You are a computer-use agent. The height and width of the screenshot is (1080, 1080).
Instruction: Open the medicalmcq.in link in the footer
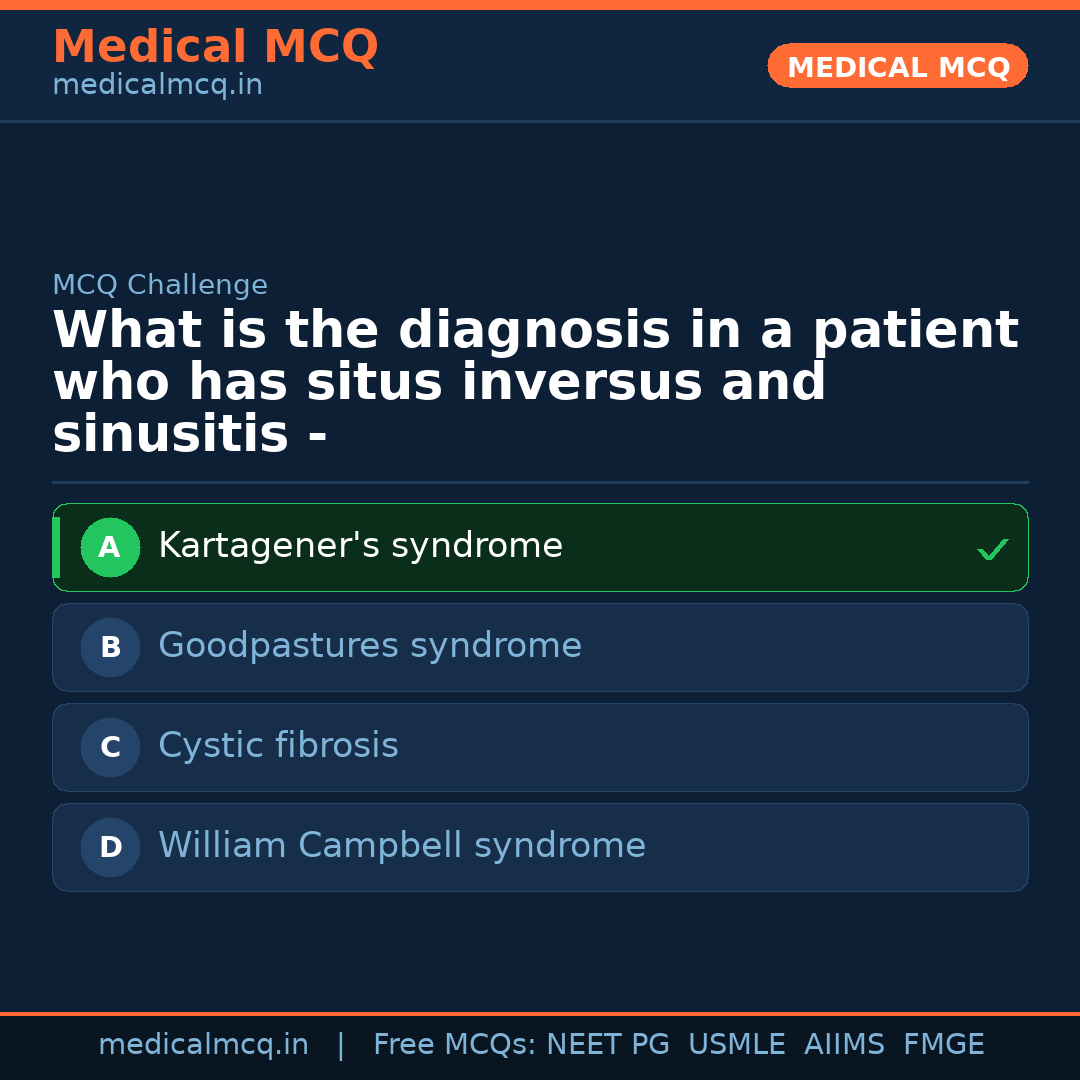(204, 1044)
